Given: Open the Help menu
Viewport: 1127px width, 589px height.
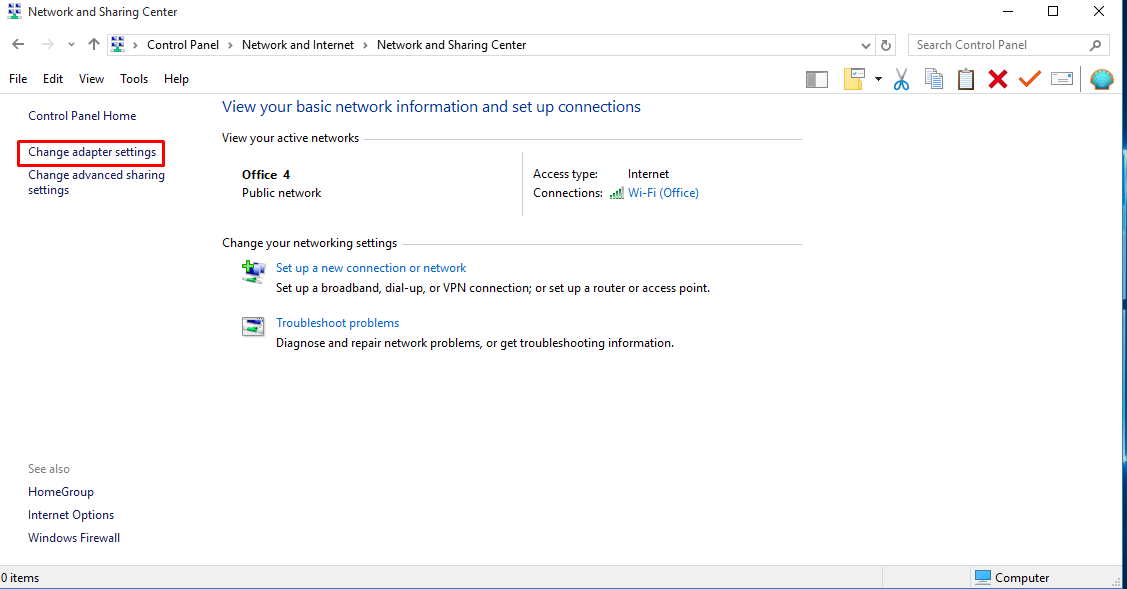Looking at the screenshot, I should (x=176, y=79).
